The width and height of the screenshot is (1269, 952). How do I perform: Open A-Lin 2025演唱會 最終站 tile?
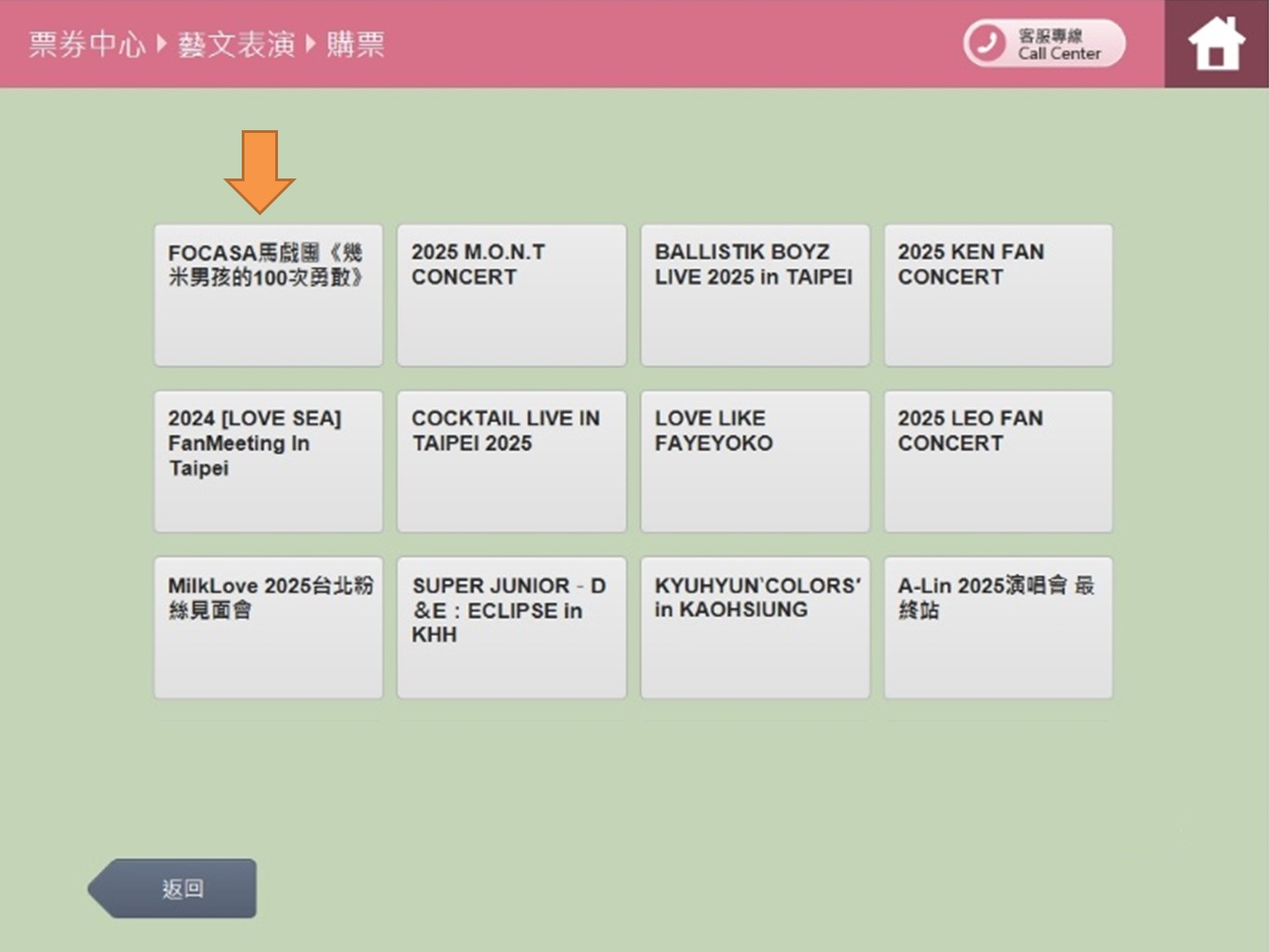tap(998, 628)
